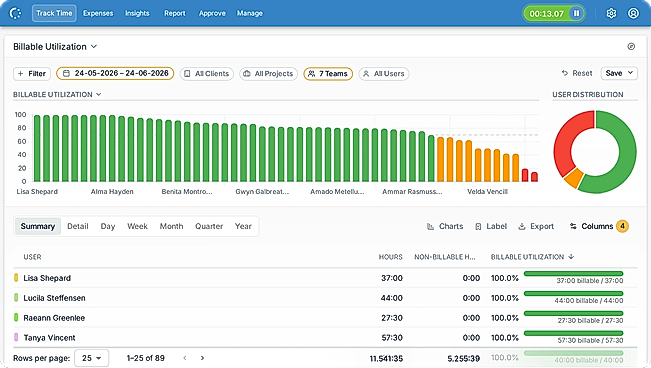651x368 pixels.
Task: Switch to the Week tab
Action: pyautogui.click(x=137, y=226)
